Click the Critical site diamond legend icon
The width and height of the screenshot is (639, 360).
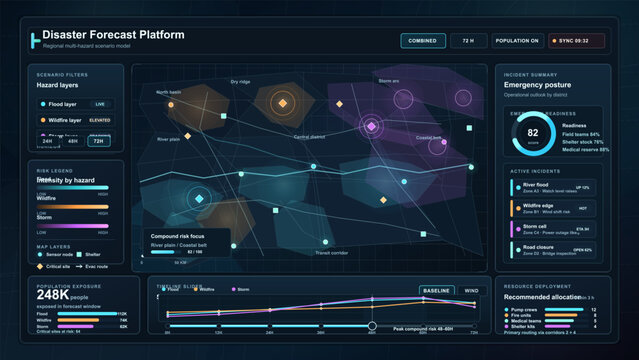click(x=40, y=266)
